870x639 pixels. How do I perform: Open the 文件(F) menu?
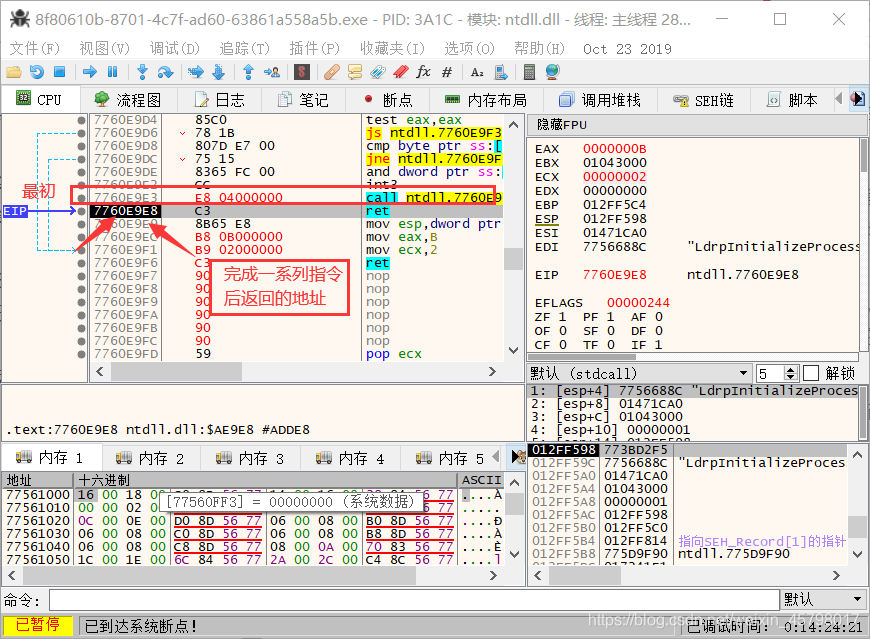[x=34, y=49]
